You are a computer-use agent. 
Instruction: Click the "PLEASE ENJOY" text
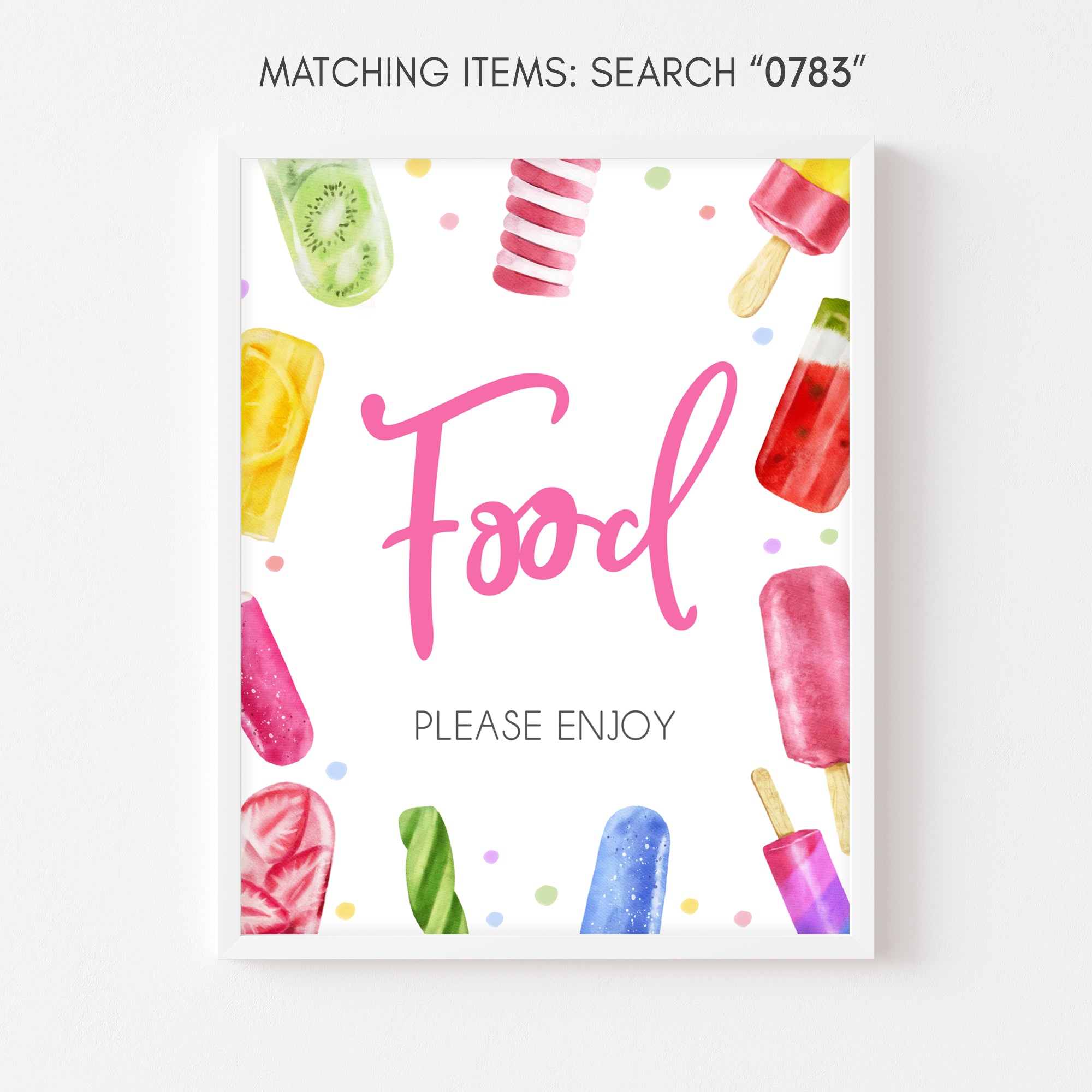coord(545,725)
